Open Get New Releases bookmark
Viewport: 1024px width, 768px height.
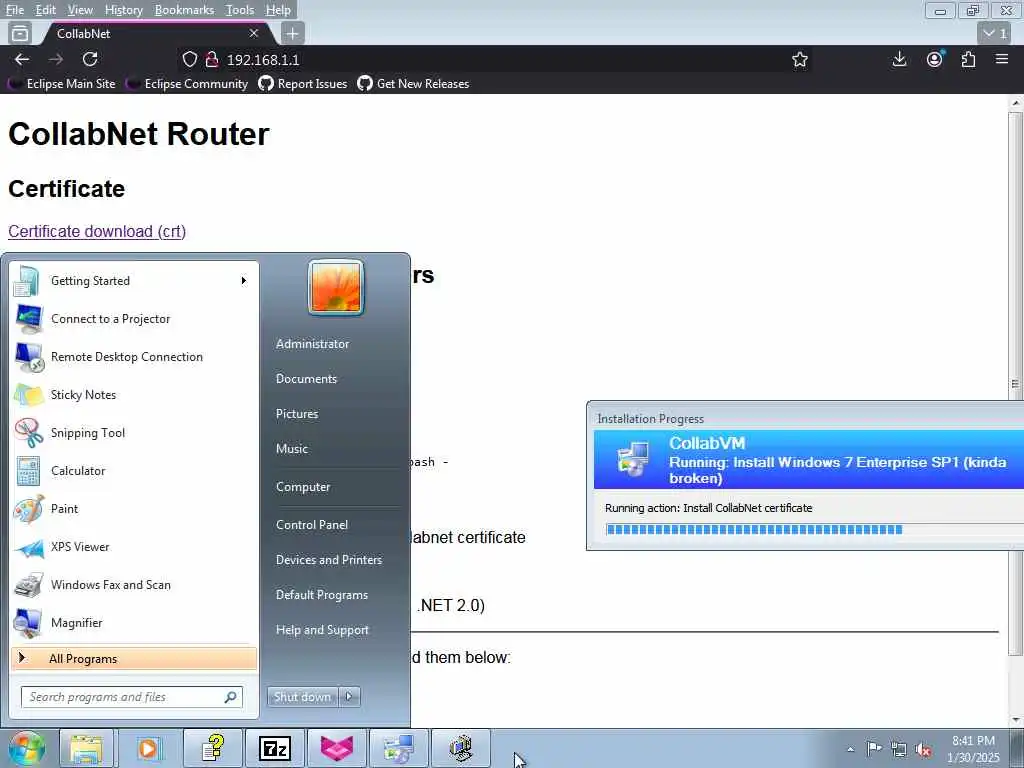pos(414,84)
